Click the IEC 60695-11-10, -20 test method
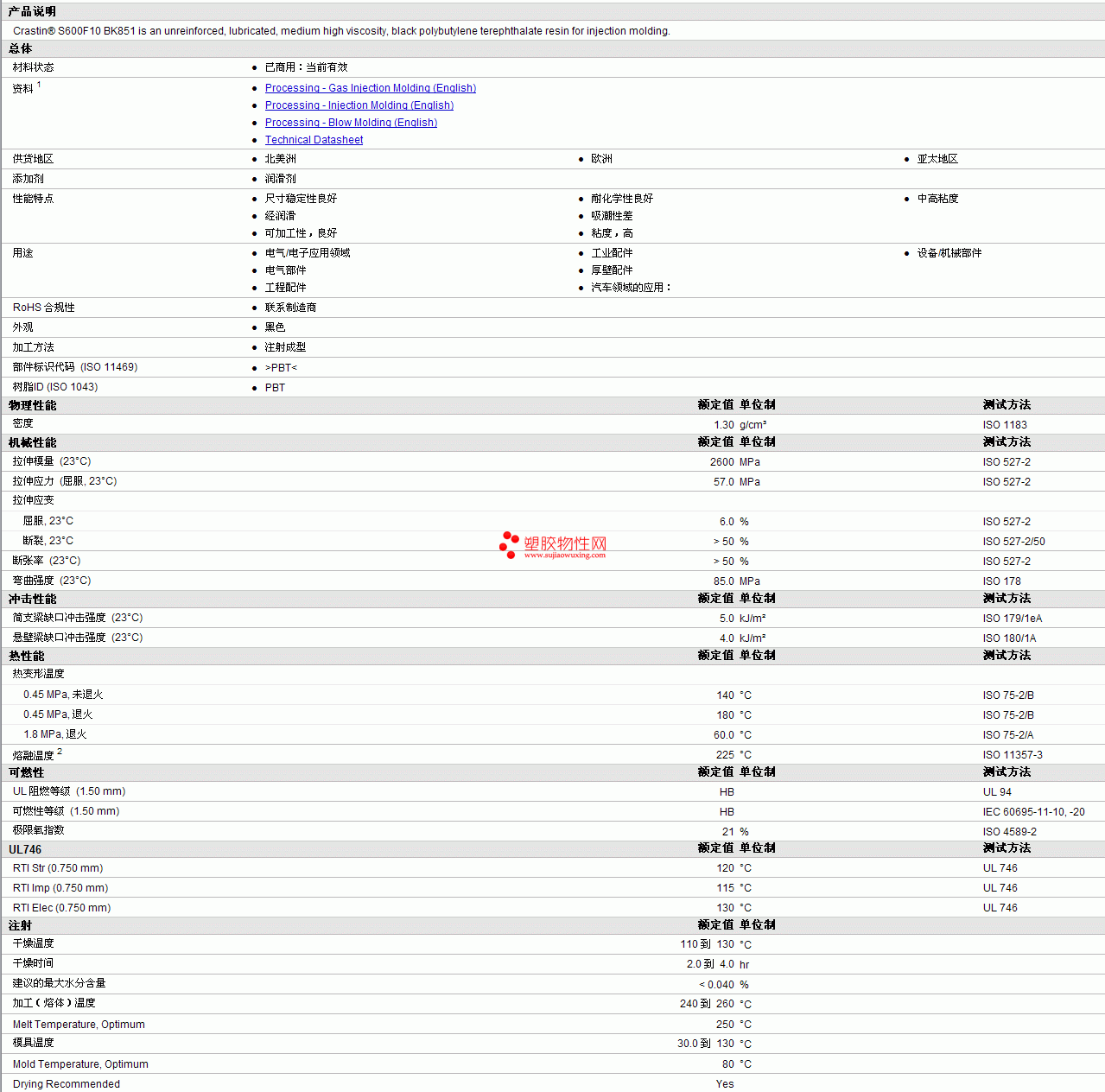1105x1092 pixels. click(1033, 812)
